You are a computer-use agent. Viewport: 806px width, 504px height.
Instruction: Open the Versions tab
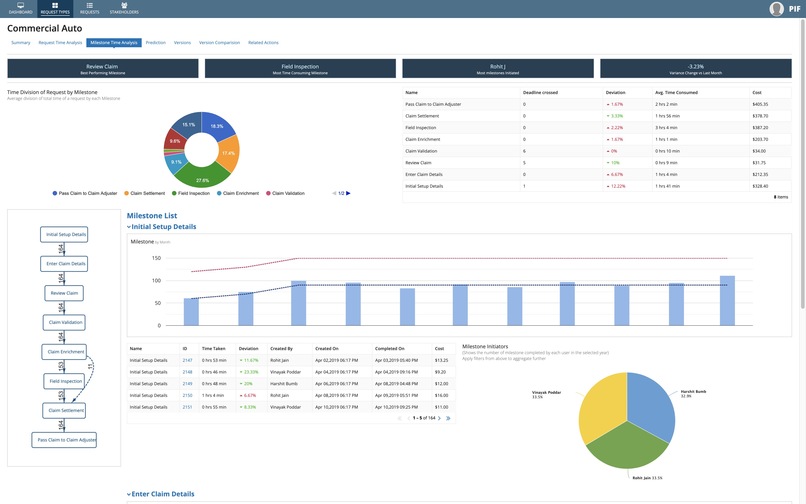pos(182,43)
